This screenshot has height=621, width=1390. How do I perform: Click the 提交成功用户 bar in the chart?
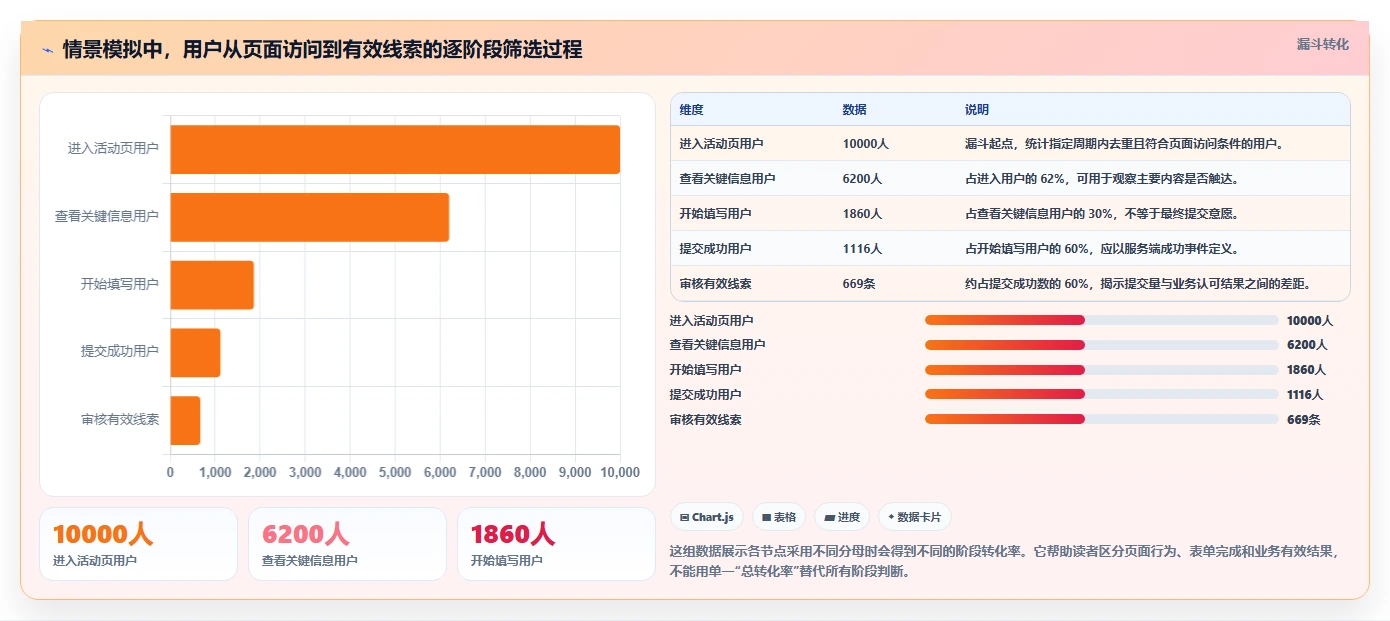click(195, 352)
